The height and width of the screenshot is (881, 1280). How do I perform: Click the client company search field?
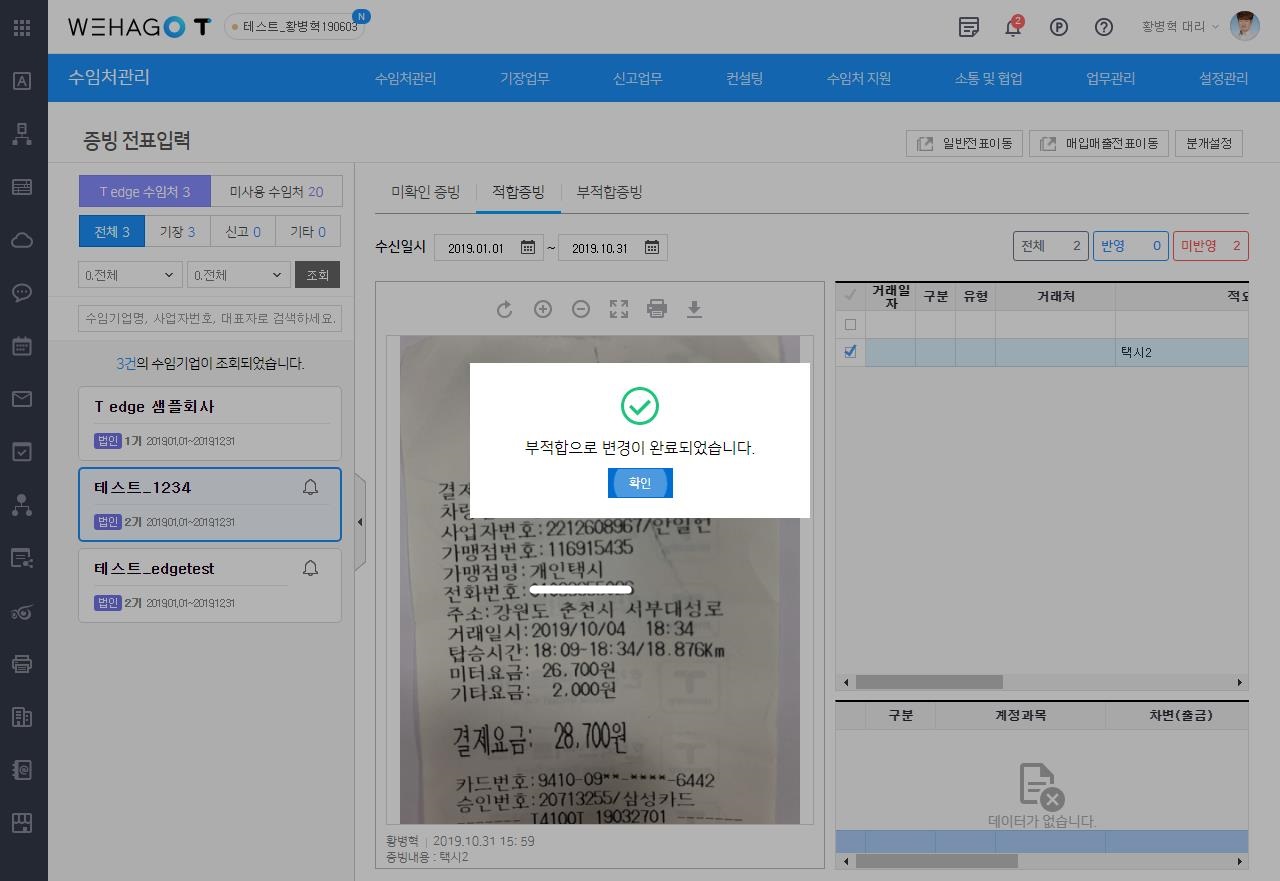[x=210, y=319]
